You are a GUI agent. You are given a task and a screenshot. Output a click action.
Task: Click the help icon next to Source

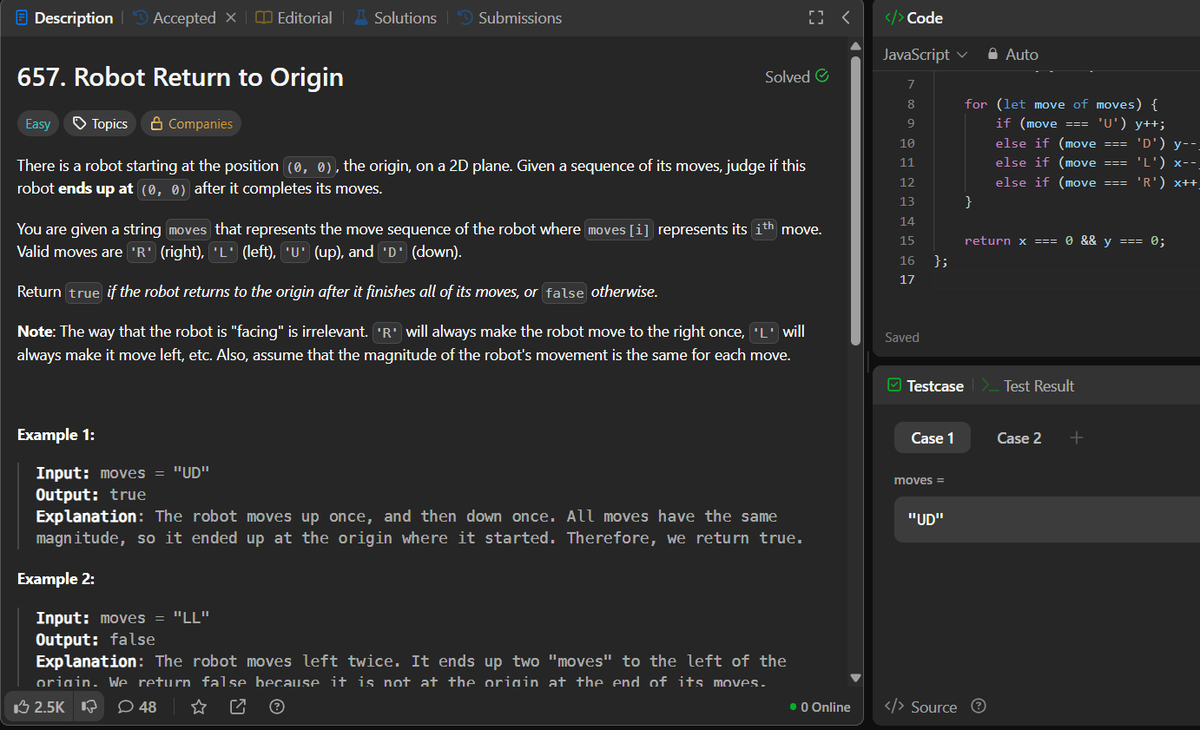click(x=979, y=707)
